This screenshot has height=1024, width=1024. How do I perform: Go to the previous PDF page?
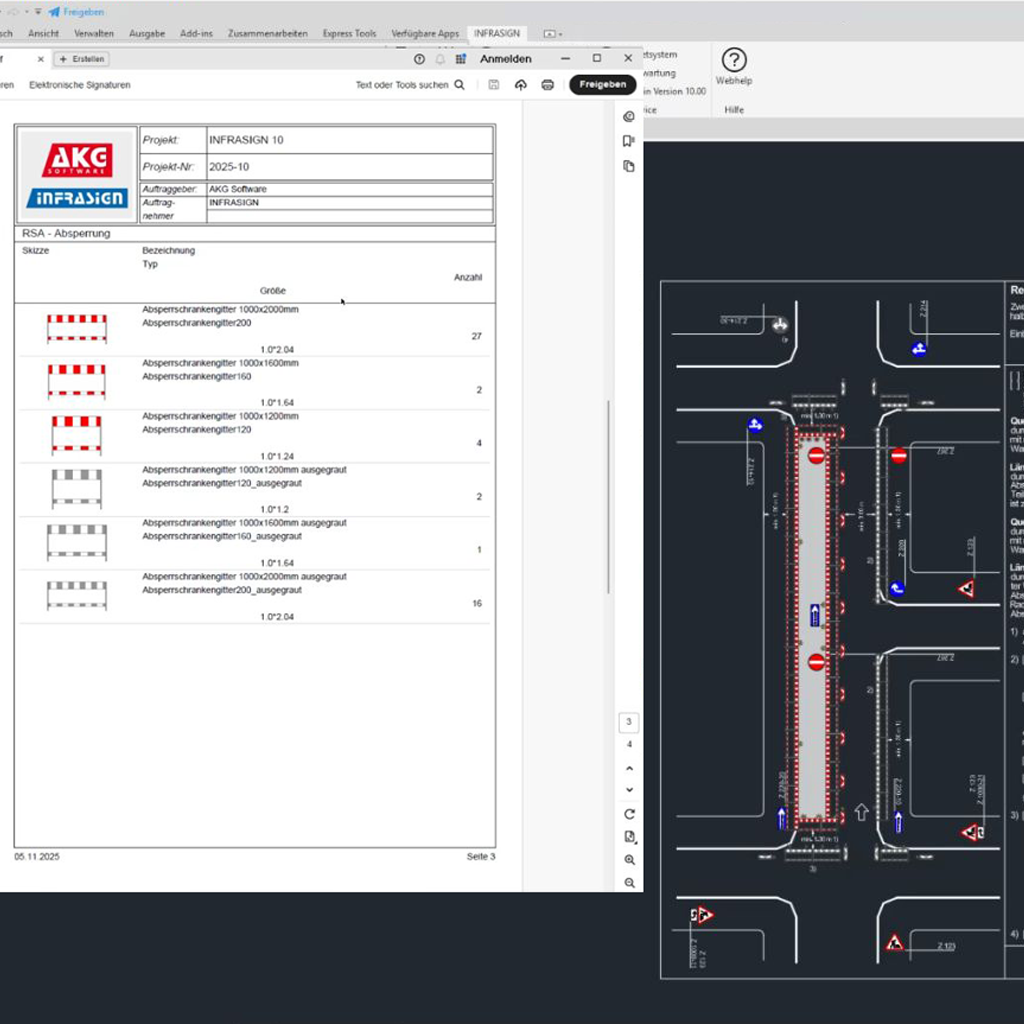(629, 768)
